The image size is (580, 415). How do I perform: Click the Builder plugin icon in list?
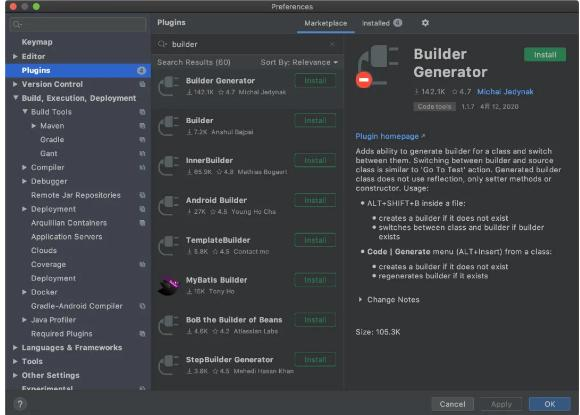(168, 126)
